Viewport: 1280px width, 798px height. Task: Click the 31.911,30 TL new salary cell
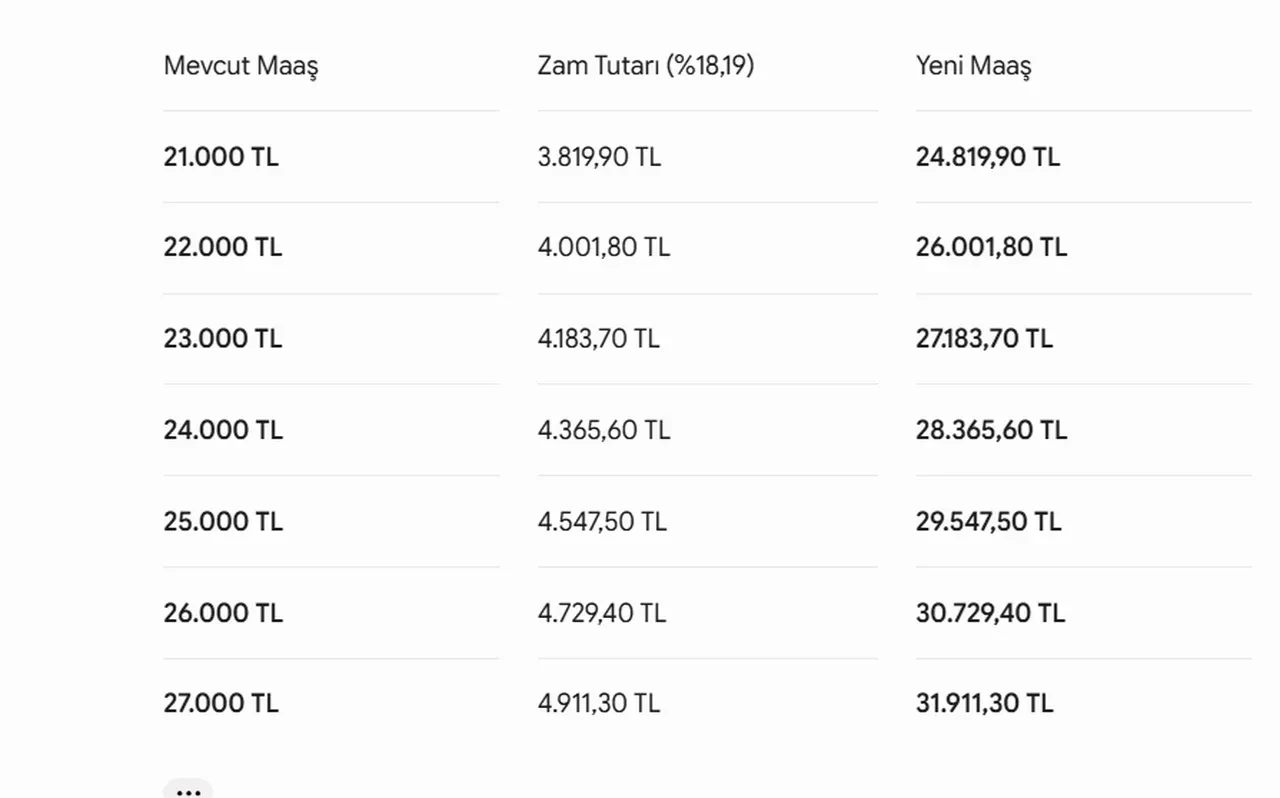(984, 704)
